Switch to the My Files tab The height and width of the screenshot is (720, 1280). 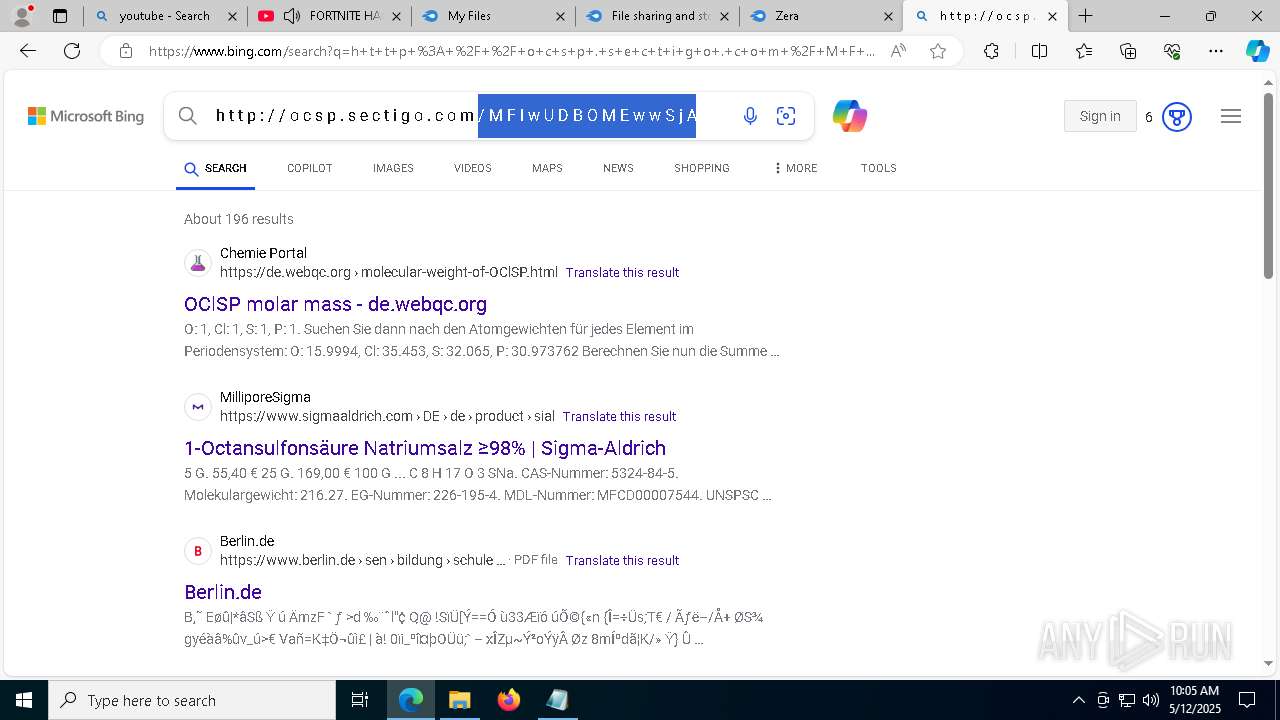click(x=493, y=16)
